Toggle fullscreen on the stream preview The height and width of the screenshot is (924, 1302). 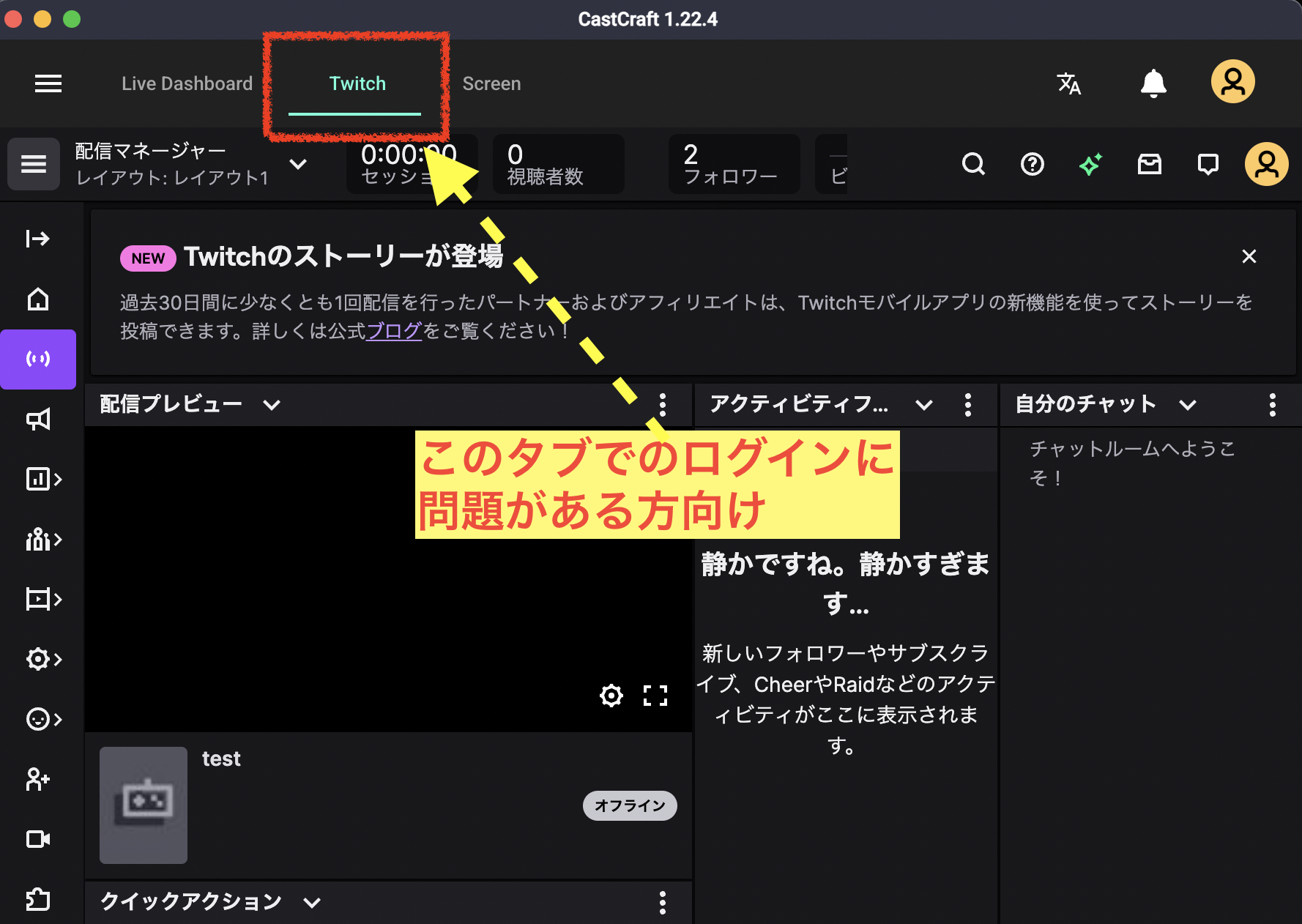point(655,695)
